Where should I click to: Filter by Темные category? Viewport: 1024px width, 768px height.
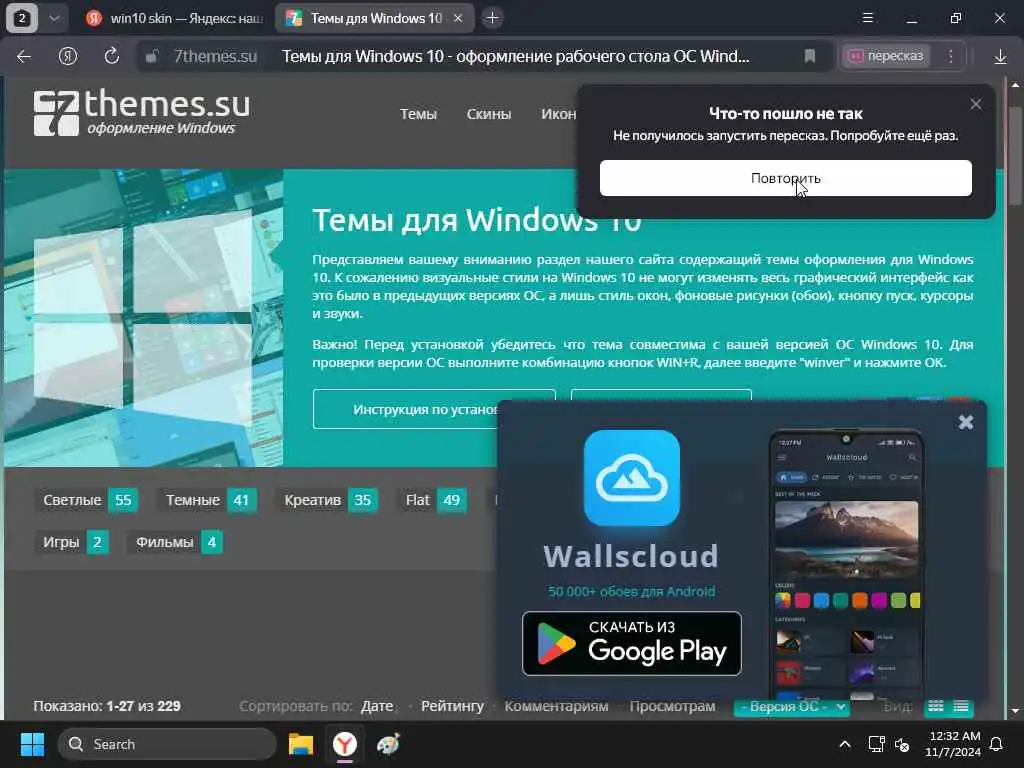point(206,500)
